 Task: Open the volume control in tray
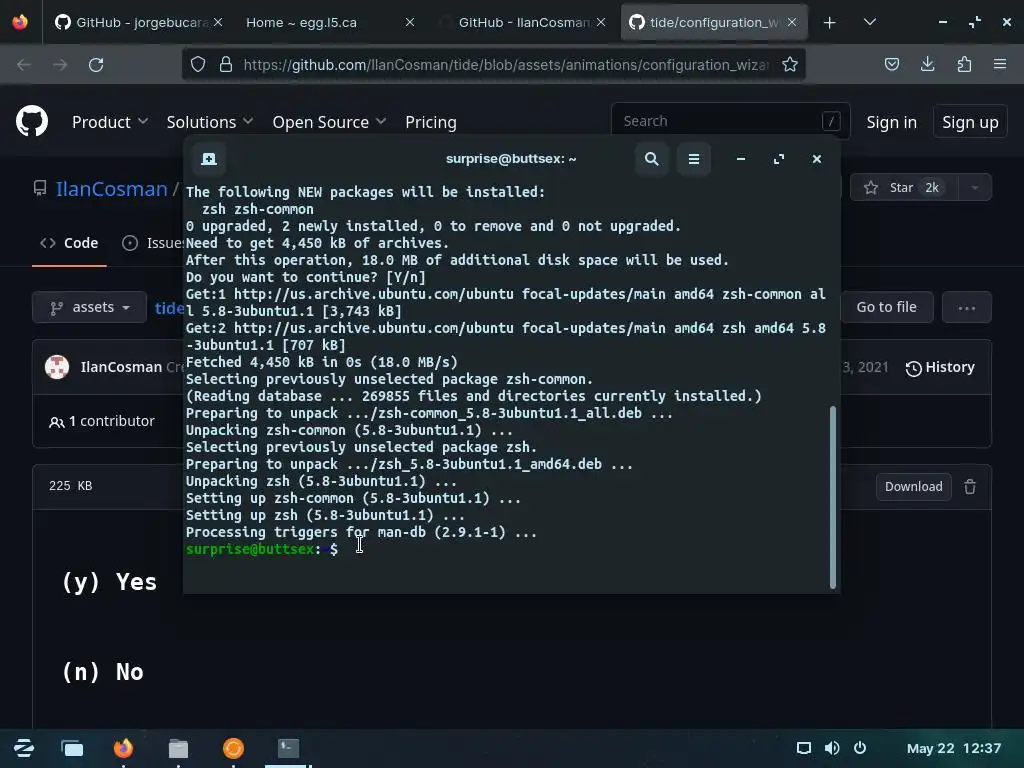click(832, 748)
